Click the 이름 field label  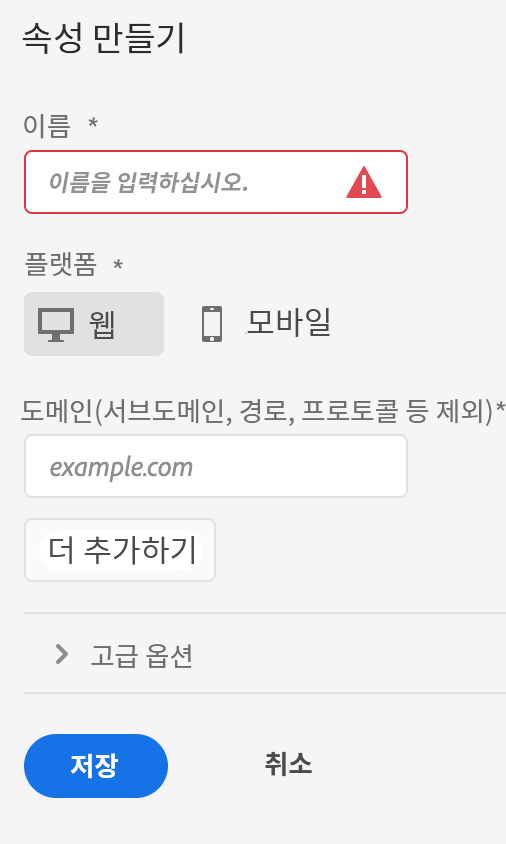47,126
